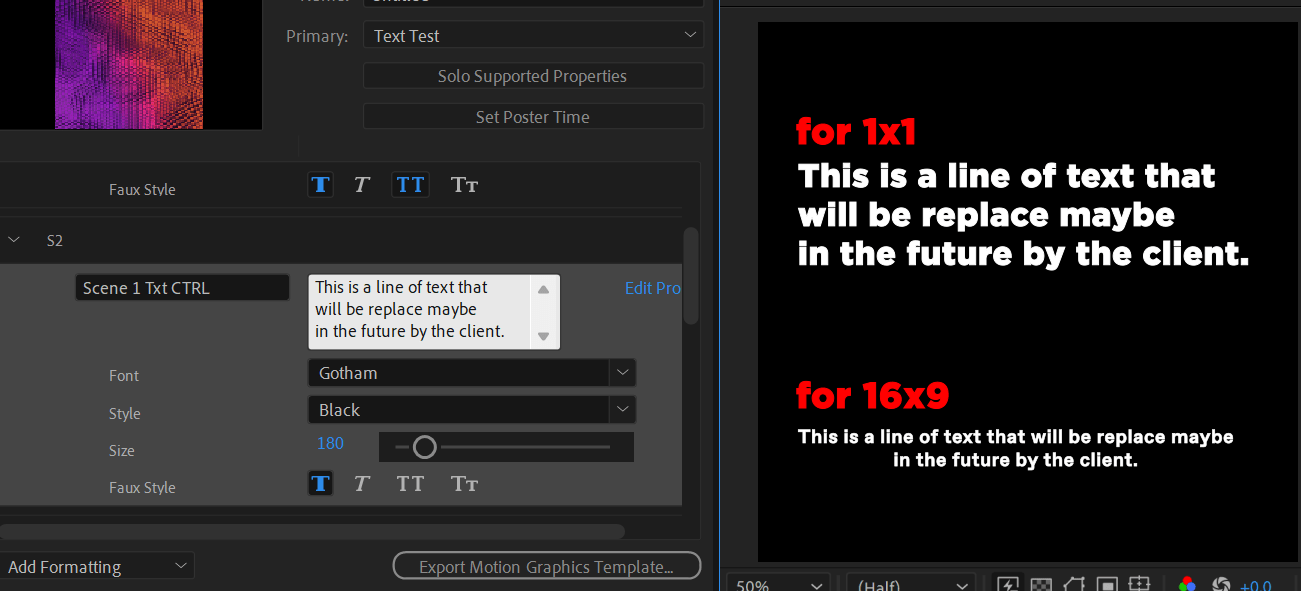Image resolution: width=1301 pixels, height=591 pixels.
Task: Open the Show Channel RGB icon
Action: pos(1188,584)
